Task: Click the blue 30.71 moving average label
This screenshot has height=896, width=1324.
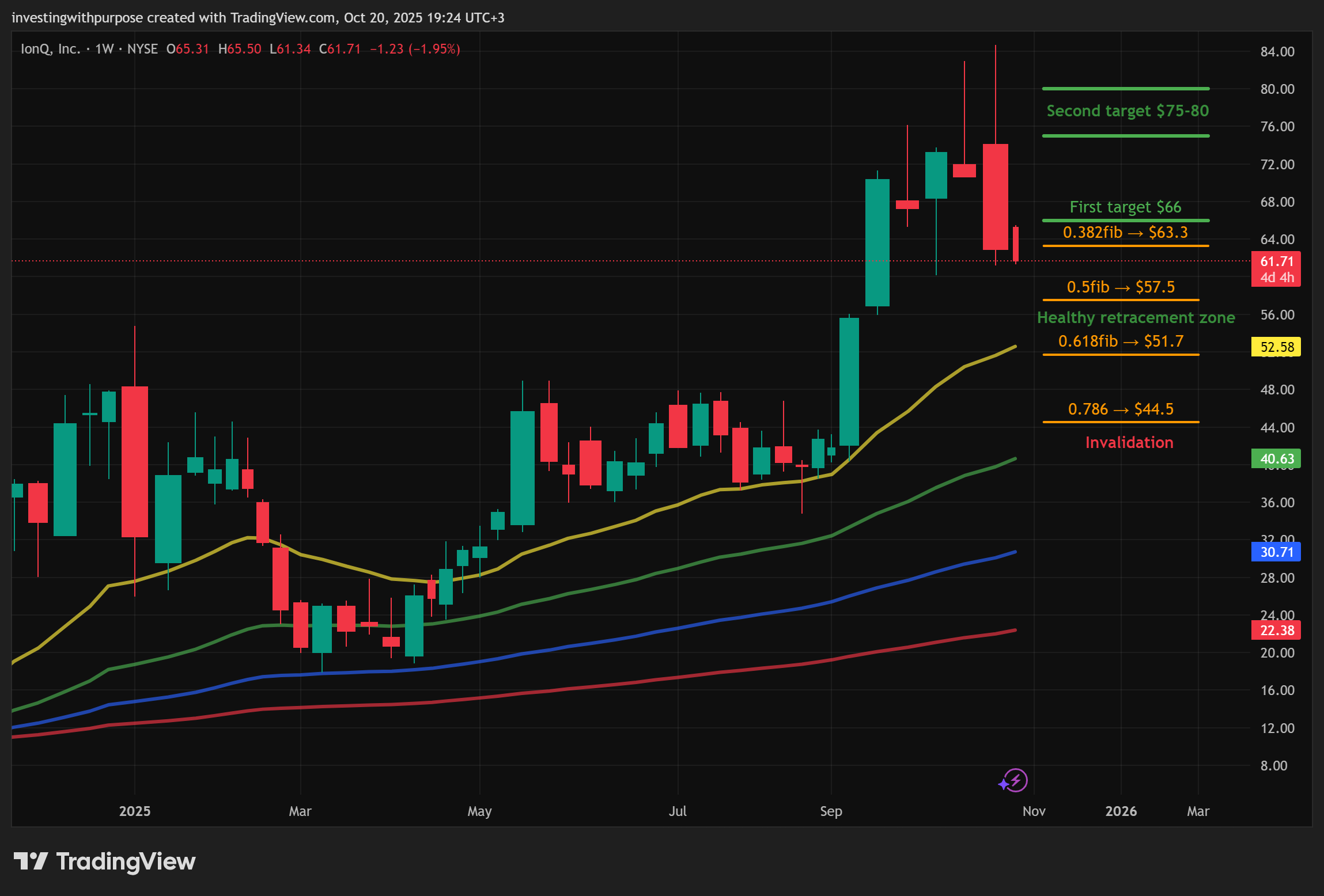Action: [x=1276, y=552]
